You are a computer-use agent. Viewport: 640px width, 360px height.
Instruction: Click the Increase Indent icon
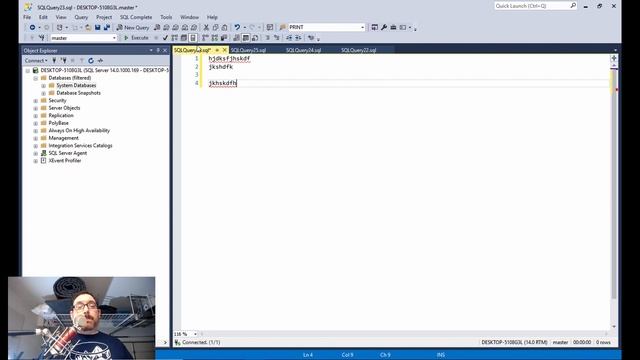(x=298, y=38)
